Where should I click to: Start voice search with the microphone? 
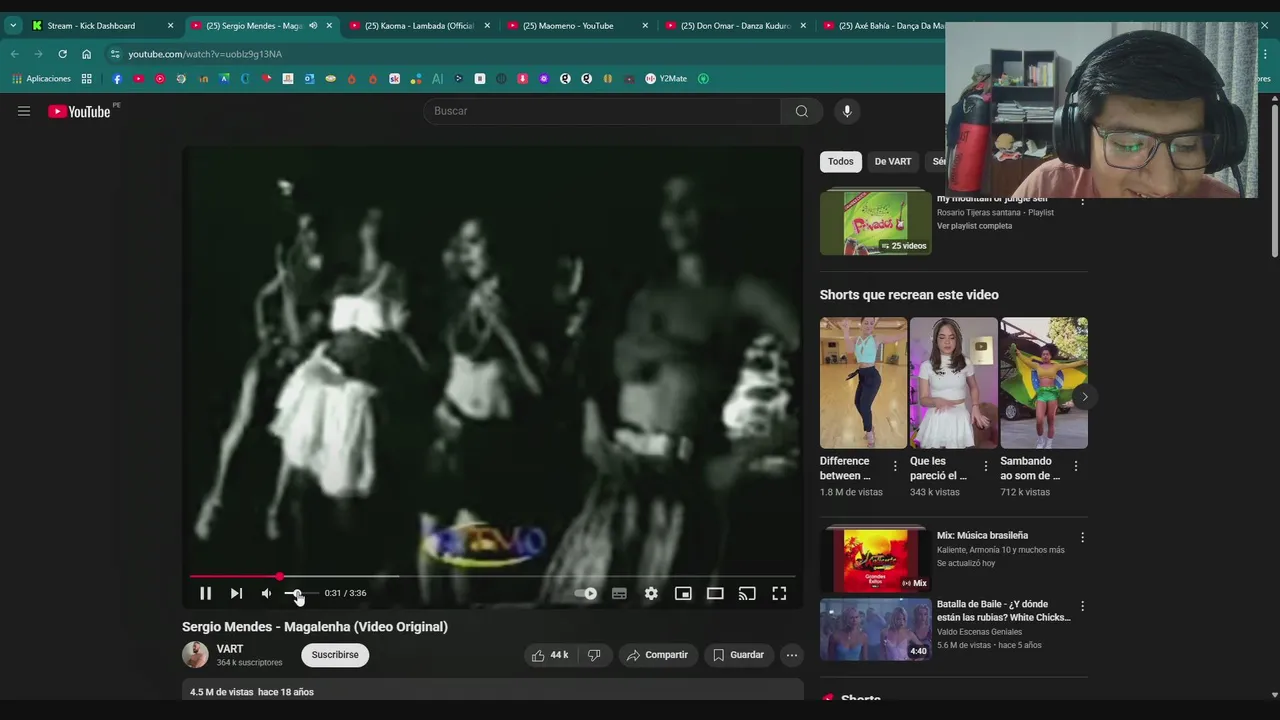(x=847, y=111)
